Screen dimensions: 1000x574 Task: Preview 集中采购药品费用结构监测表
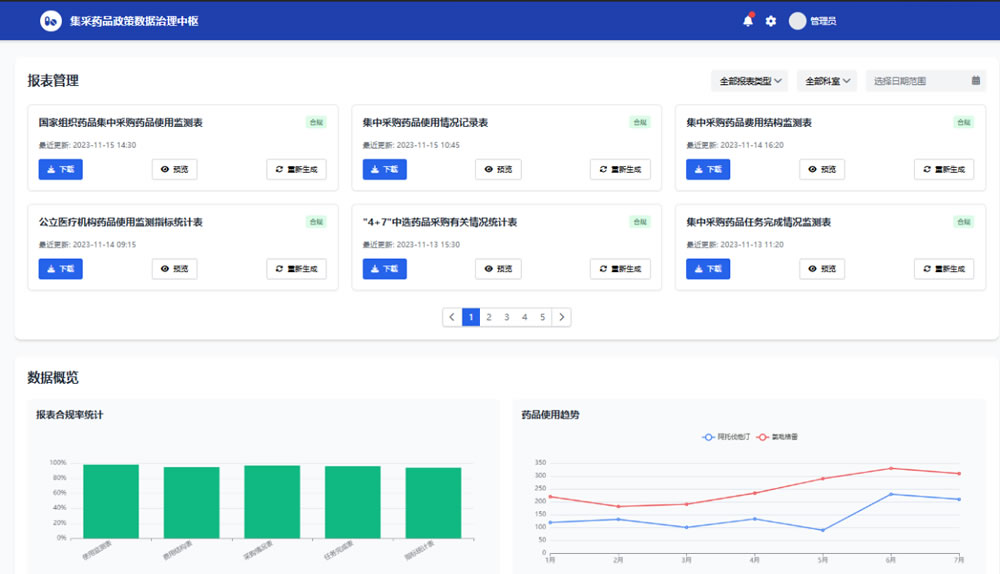click(822, 169)
